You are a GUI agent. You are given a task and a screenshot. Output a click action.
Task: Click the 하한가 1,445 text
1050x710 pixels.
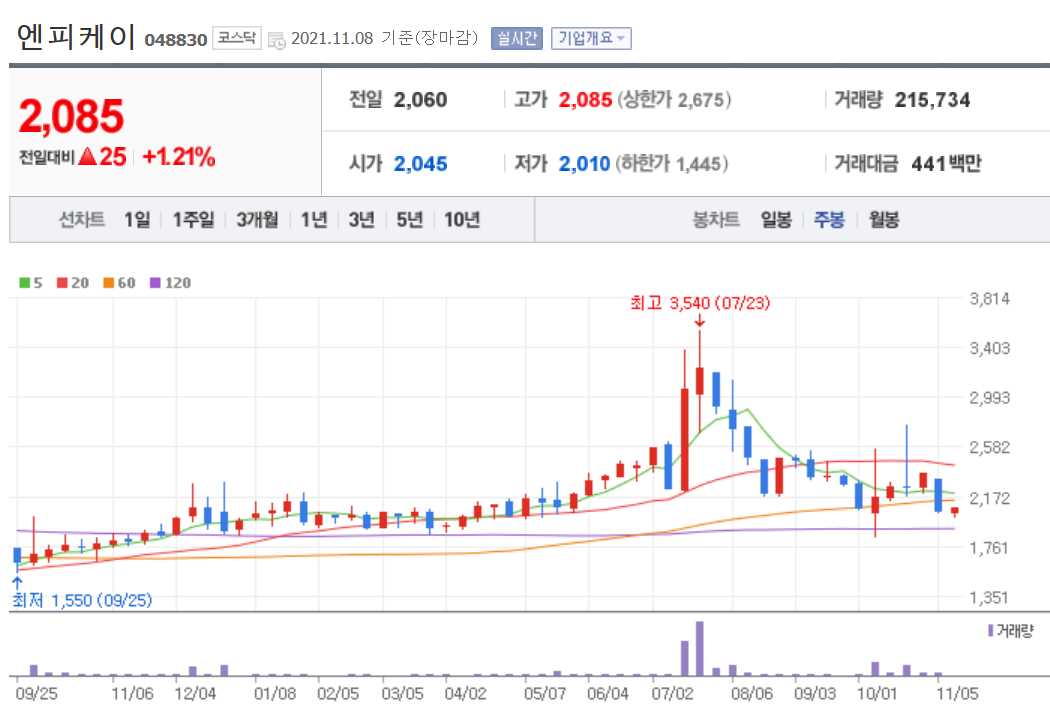click(x=672, y=163)
